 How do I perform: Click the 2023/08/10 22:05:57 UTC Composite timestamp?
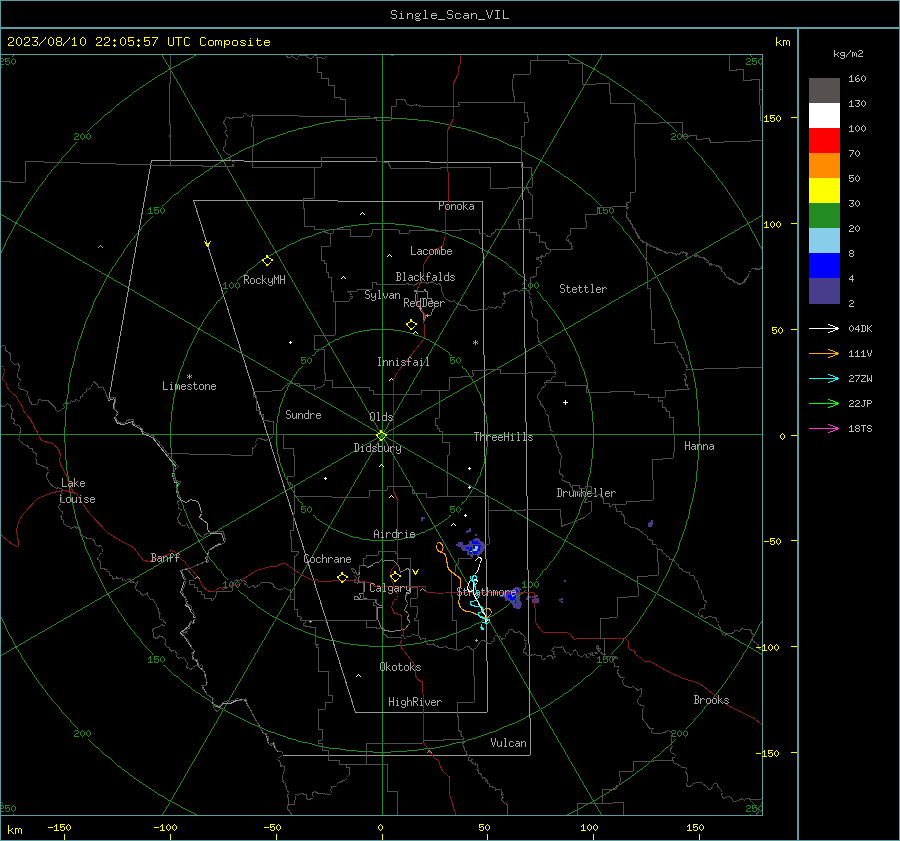(138, 42)
